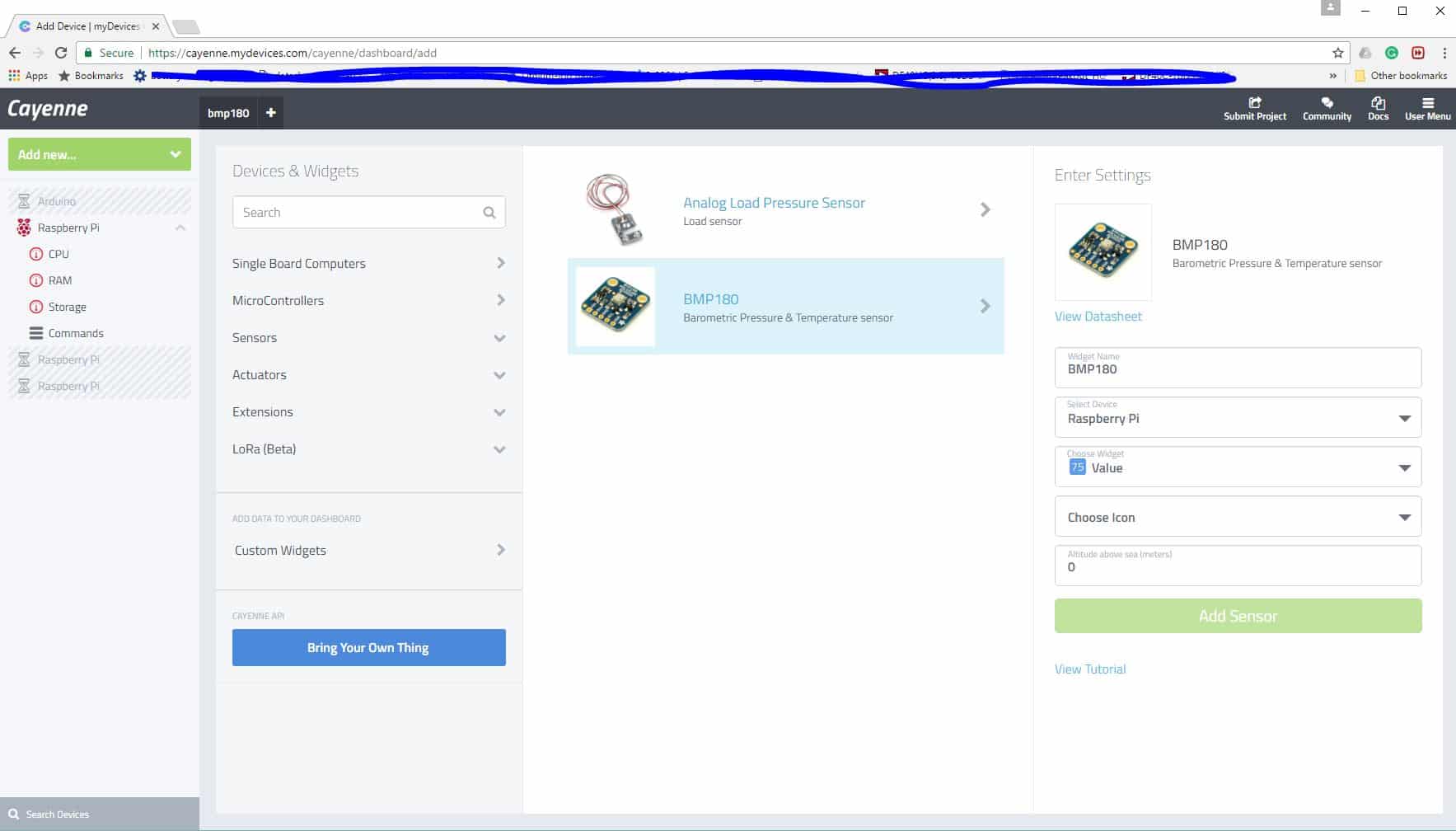1456x831 pixels.
Task: Click the Altitude above sea input field
Action: tap(1238, 566)
